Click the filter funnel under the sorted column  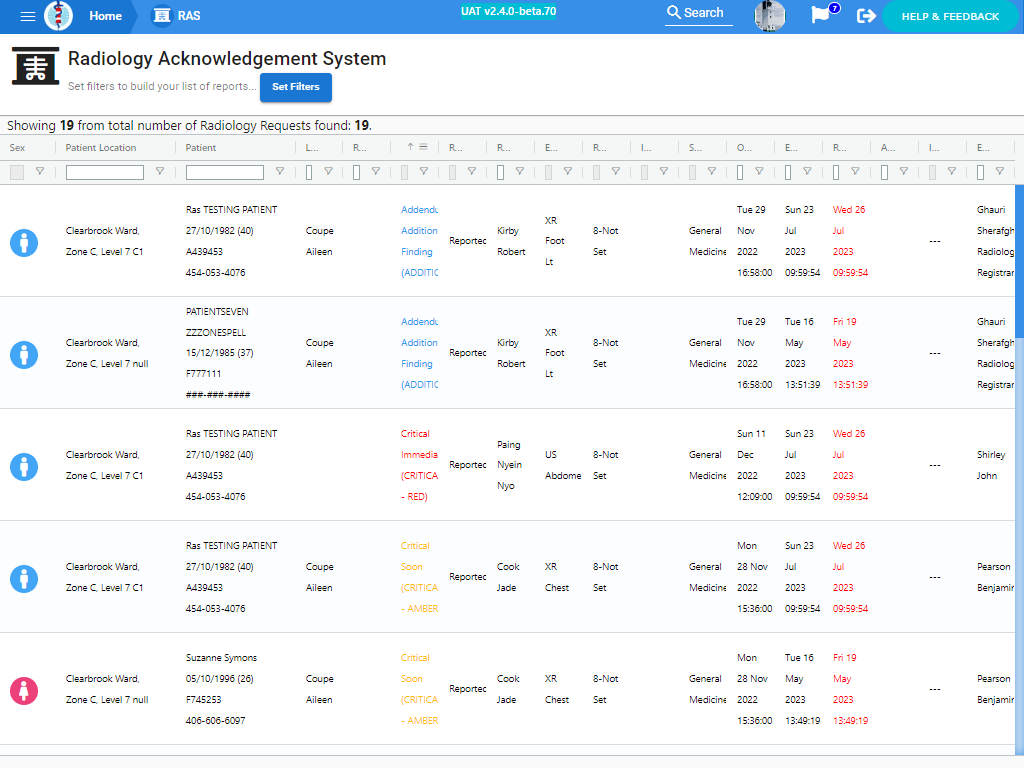(x=424, y=172)
